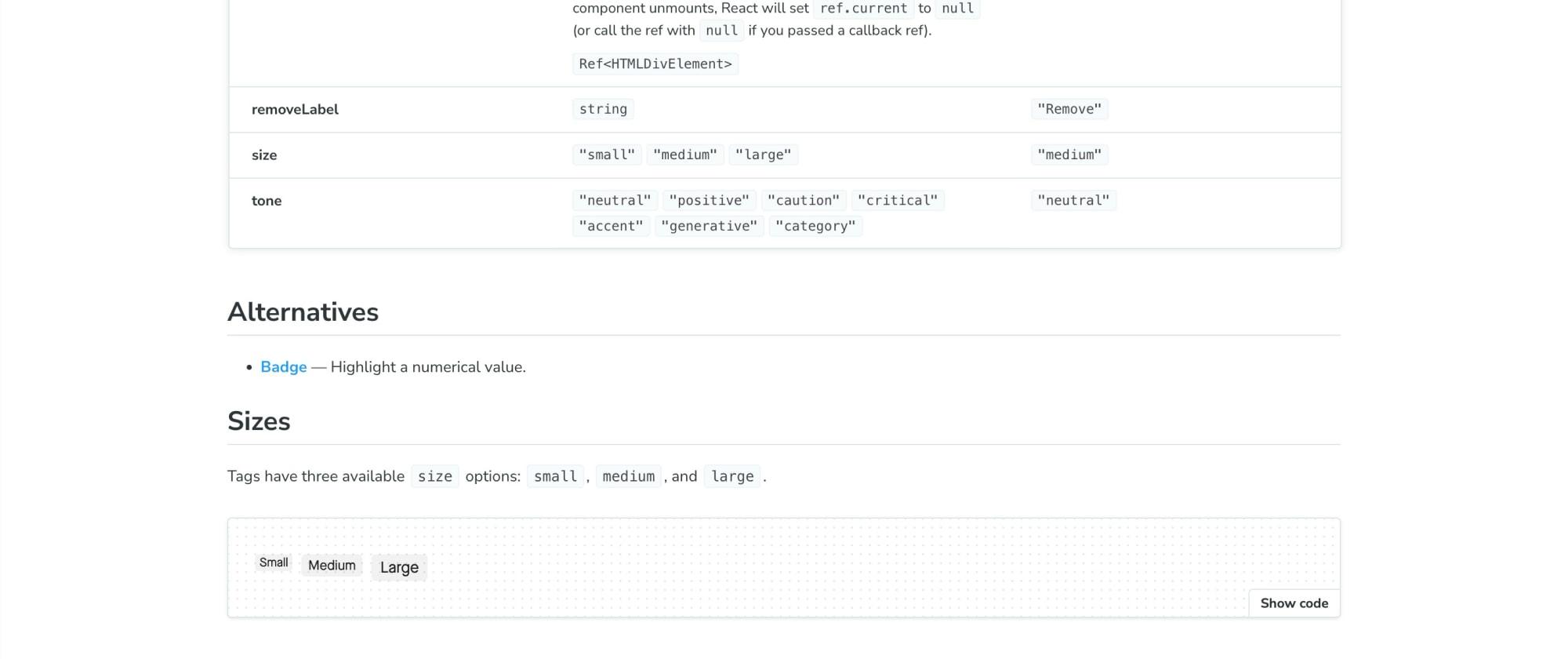Click the "accent" tone value chip
This screenshot has height=659, width=1568.
(611, 226)
